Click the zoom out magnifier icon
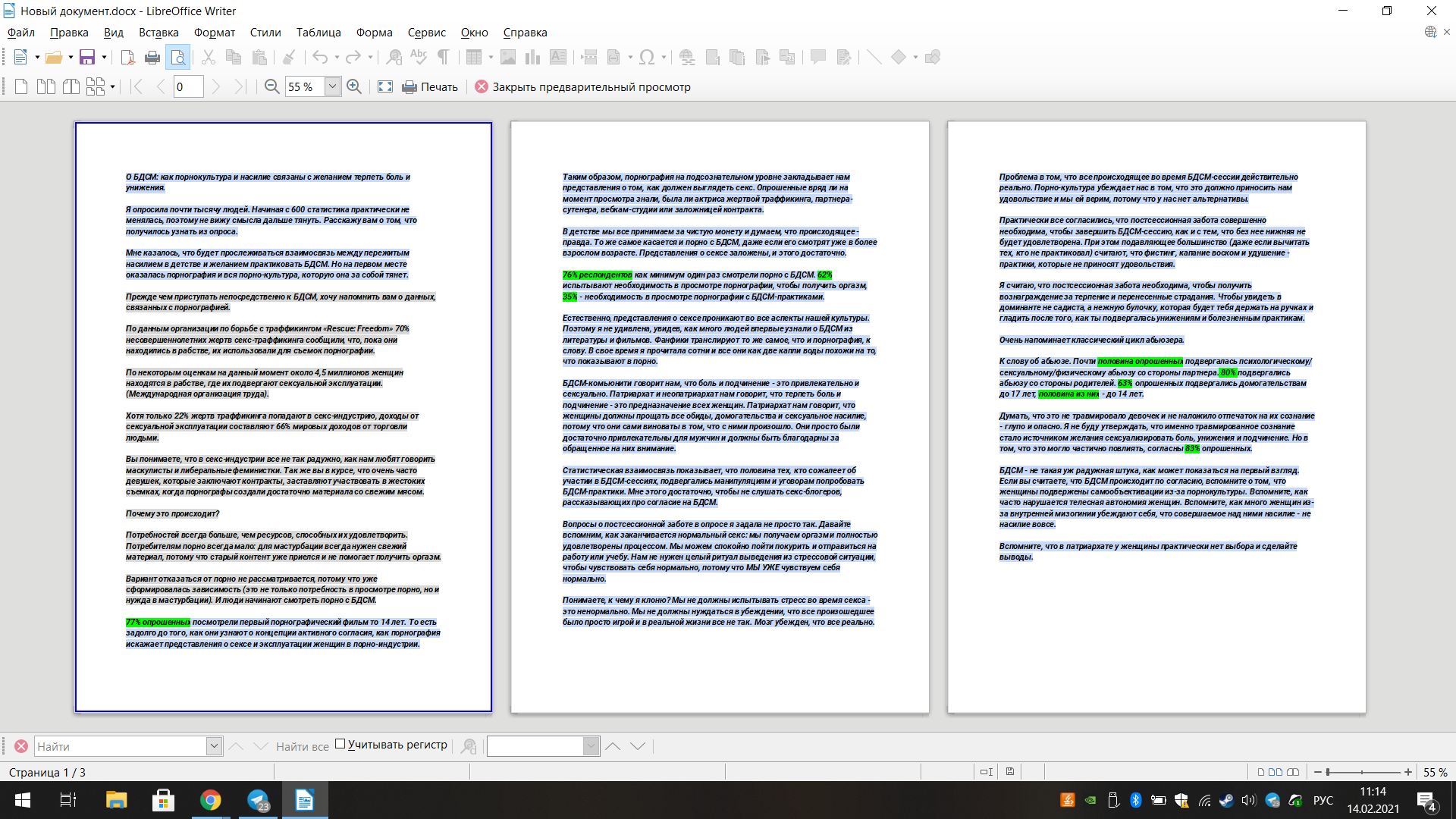The height and width of the screenshot is (819, 1456). pos(271,86)
